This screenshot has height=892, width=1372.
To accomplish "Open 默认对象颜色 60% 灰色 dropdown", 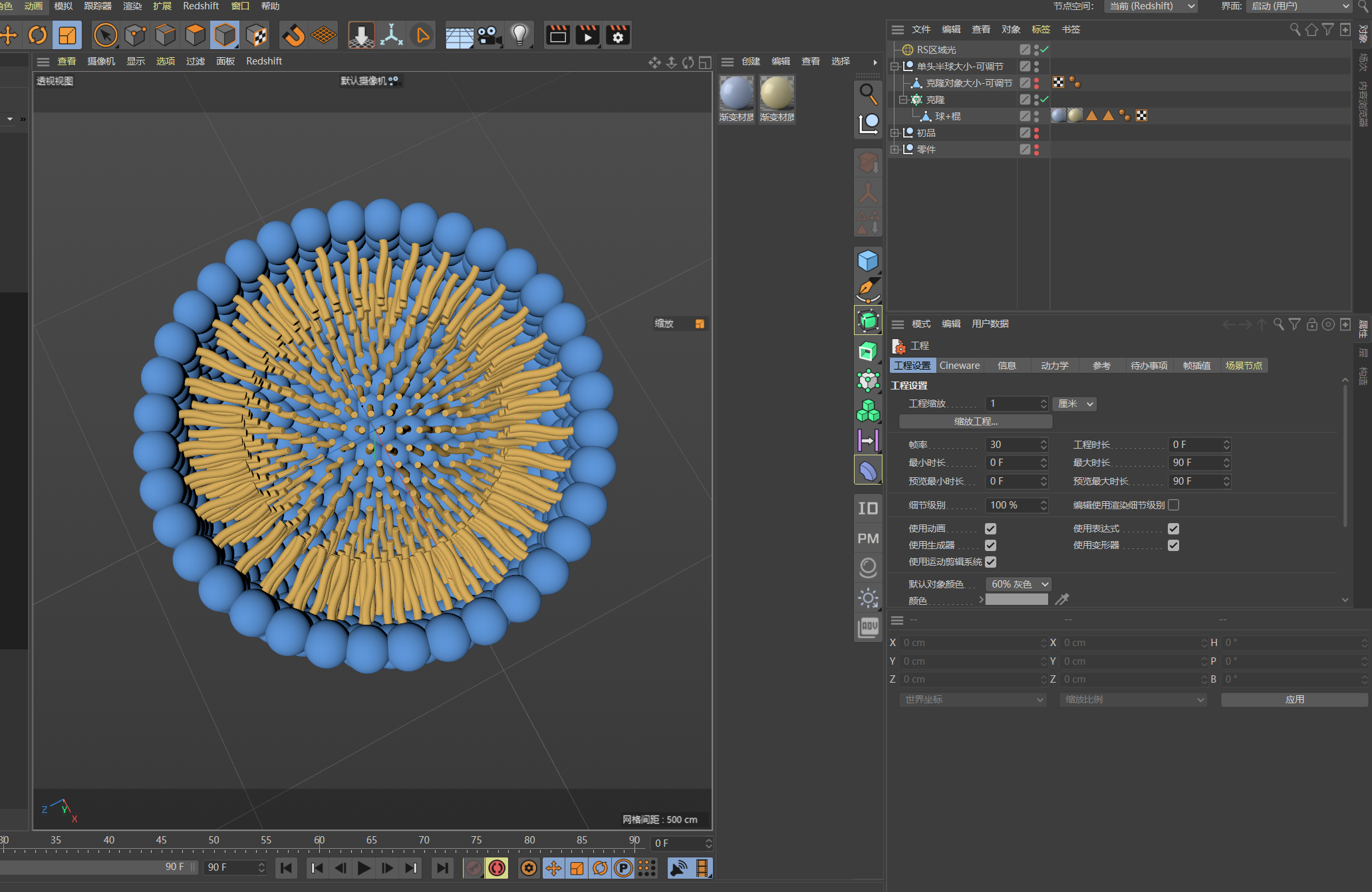I will pos(1018,584).
